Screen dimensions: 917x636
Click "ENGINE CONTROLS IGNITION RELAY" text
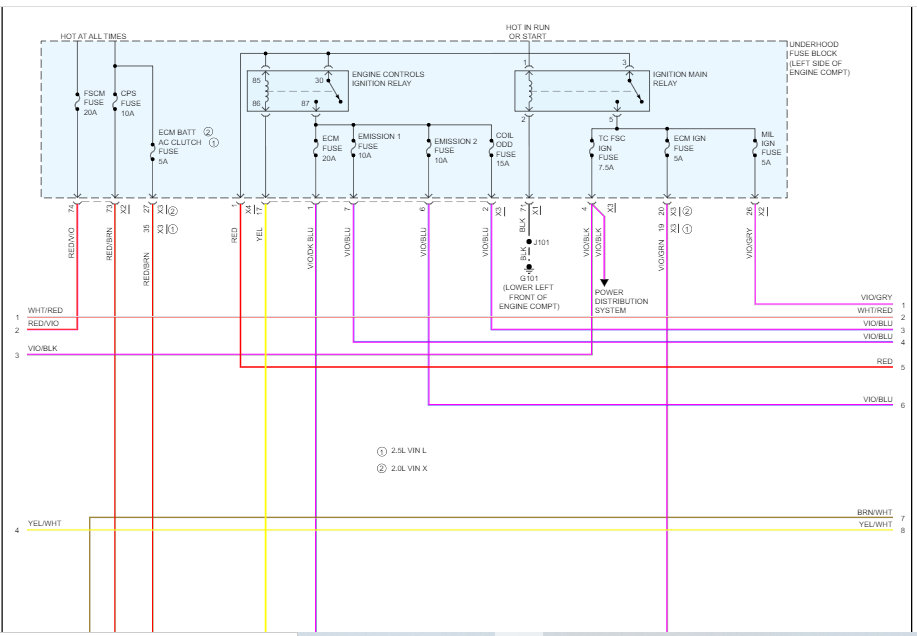pyautogui.click(x=388, y=78)
